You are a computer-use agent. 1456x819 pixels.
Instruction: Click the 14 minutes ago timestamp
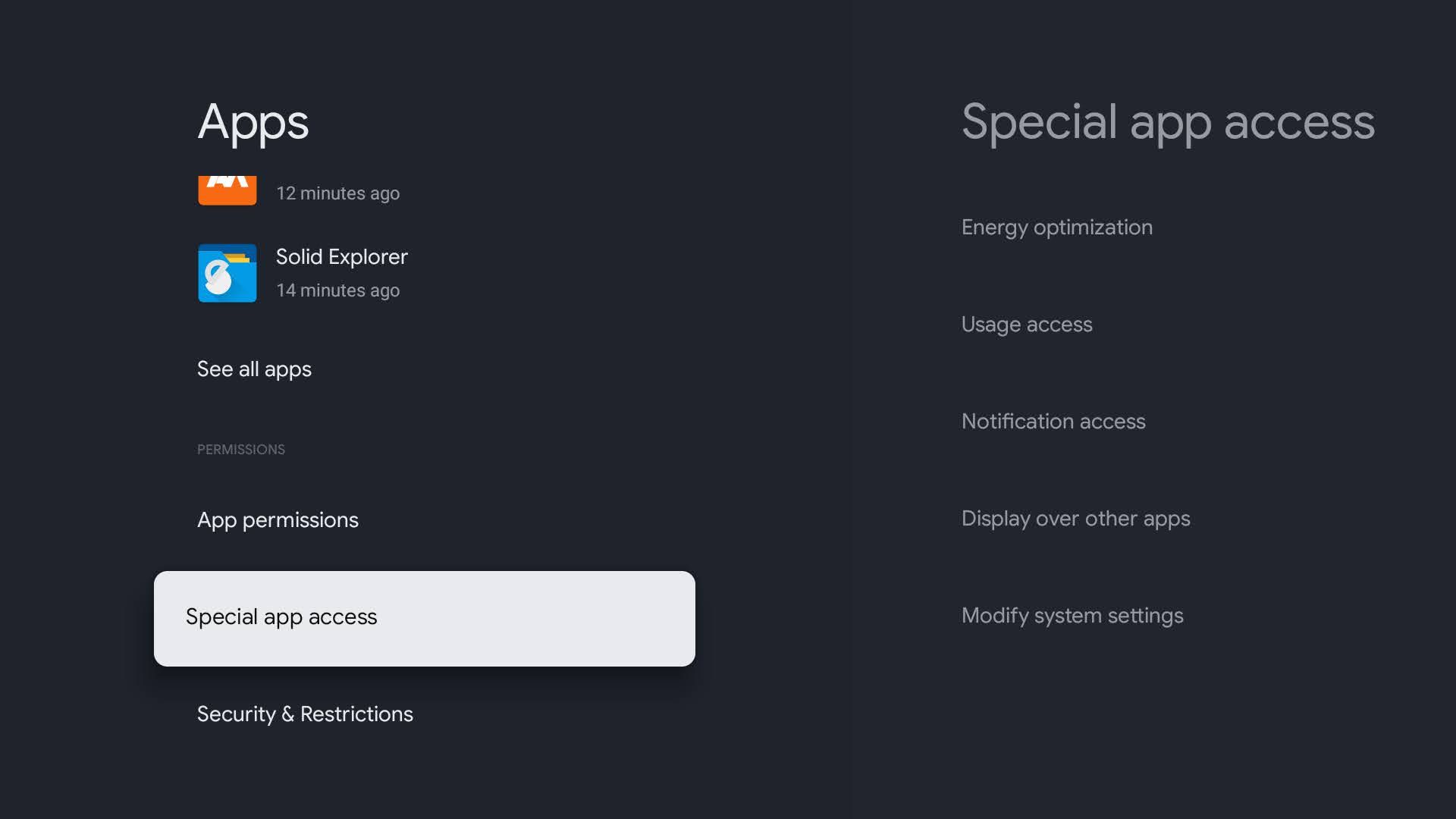[x=338, y=290]
